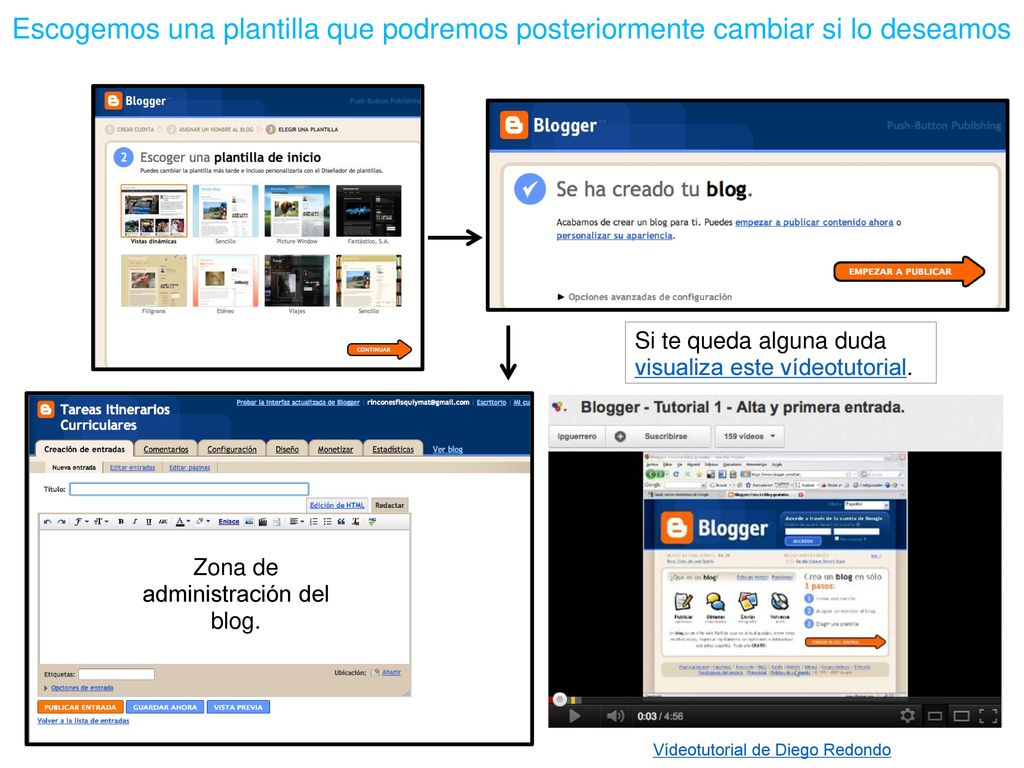The height and width of the screenshot is (768, 1024).
Task: Open the Estadísticas tab
Action: coord(393,449)
